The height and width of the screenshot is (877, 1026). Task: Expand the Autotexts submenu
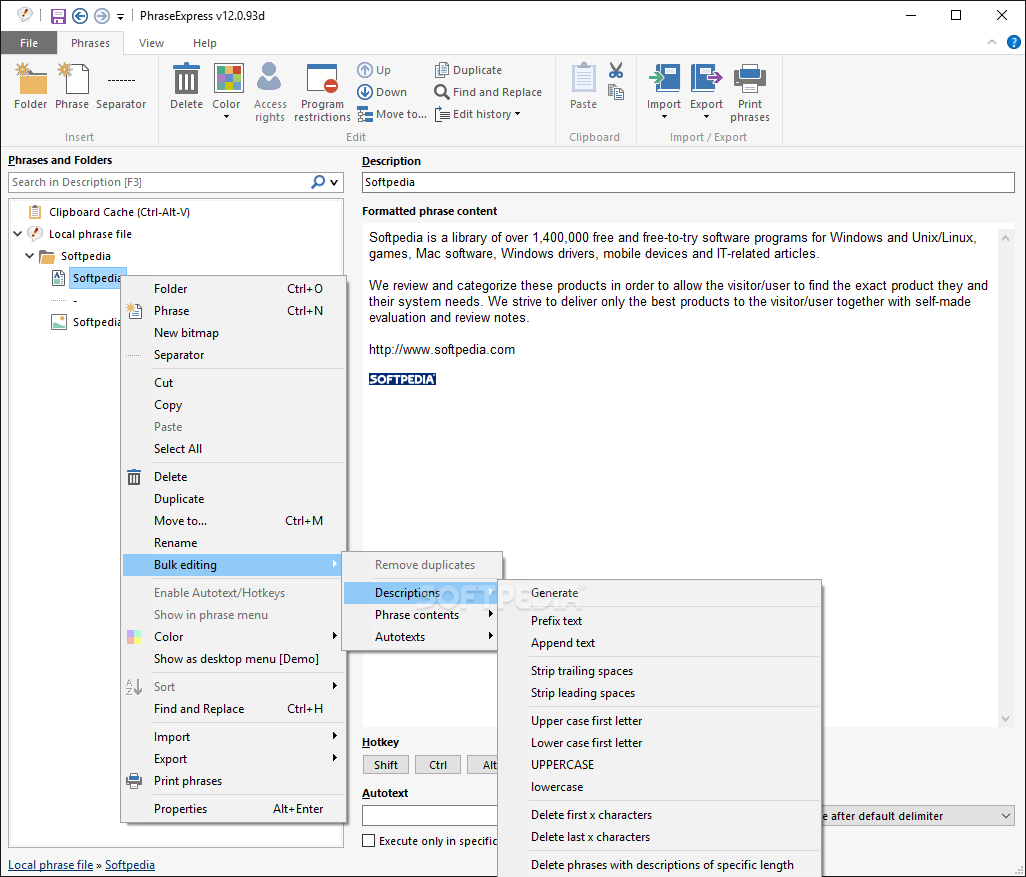(419, 637)
